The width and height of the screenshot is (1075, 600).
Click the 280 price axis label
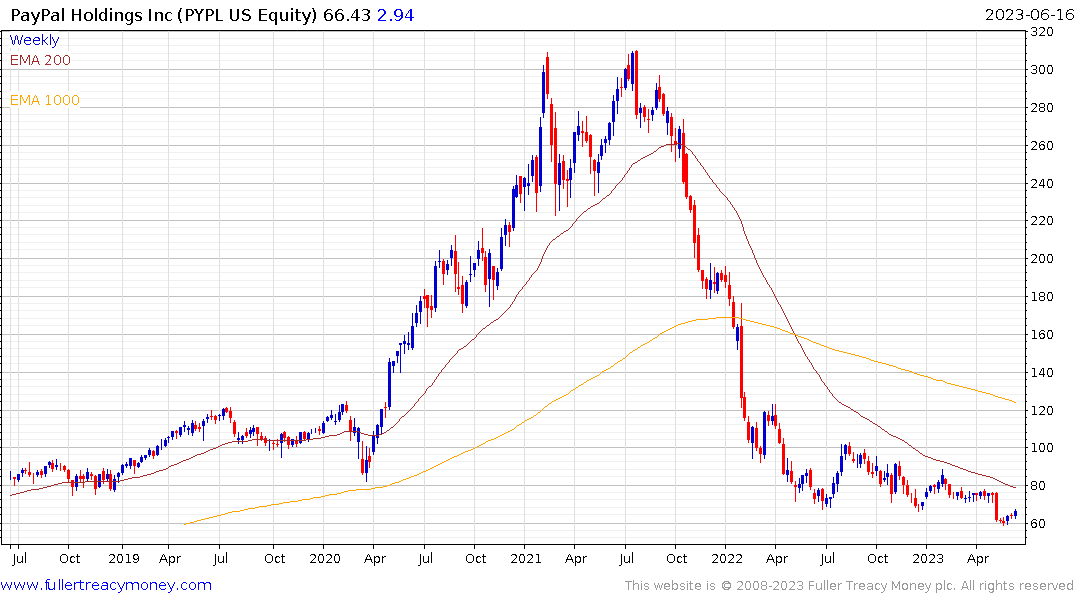[1042, 108]
